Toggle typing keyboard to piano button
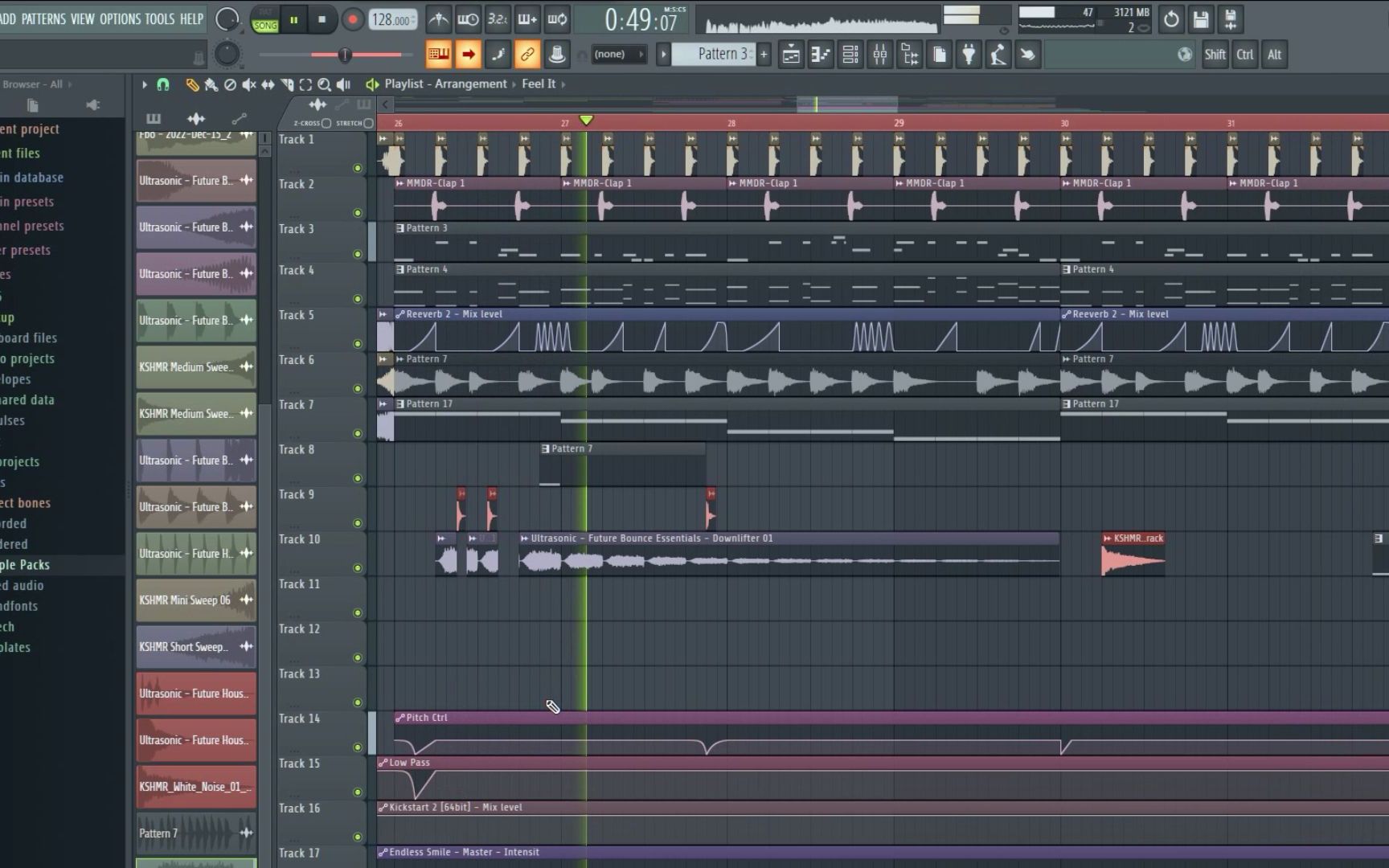This screenshot has width=1389, height=868. pos(438,55)
